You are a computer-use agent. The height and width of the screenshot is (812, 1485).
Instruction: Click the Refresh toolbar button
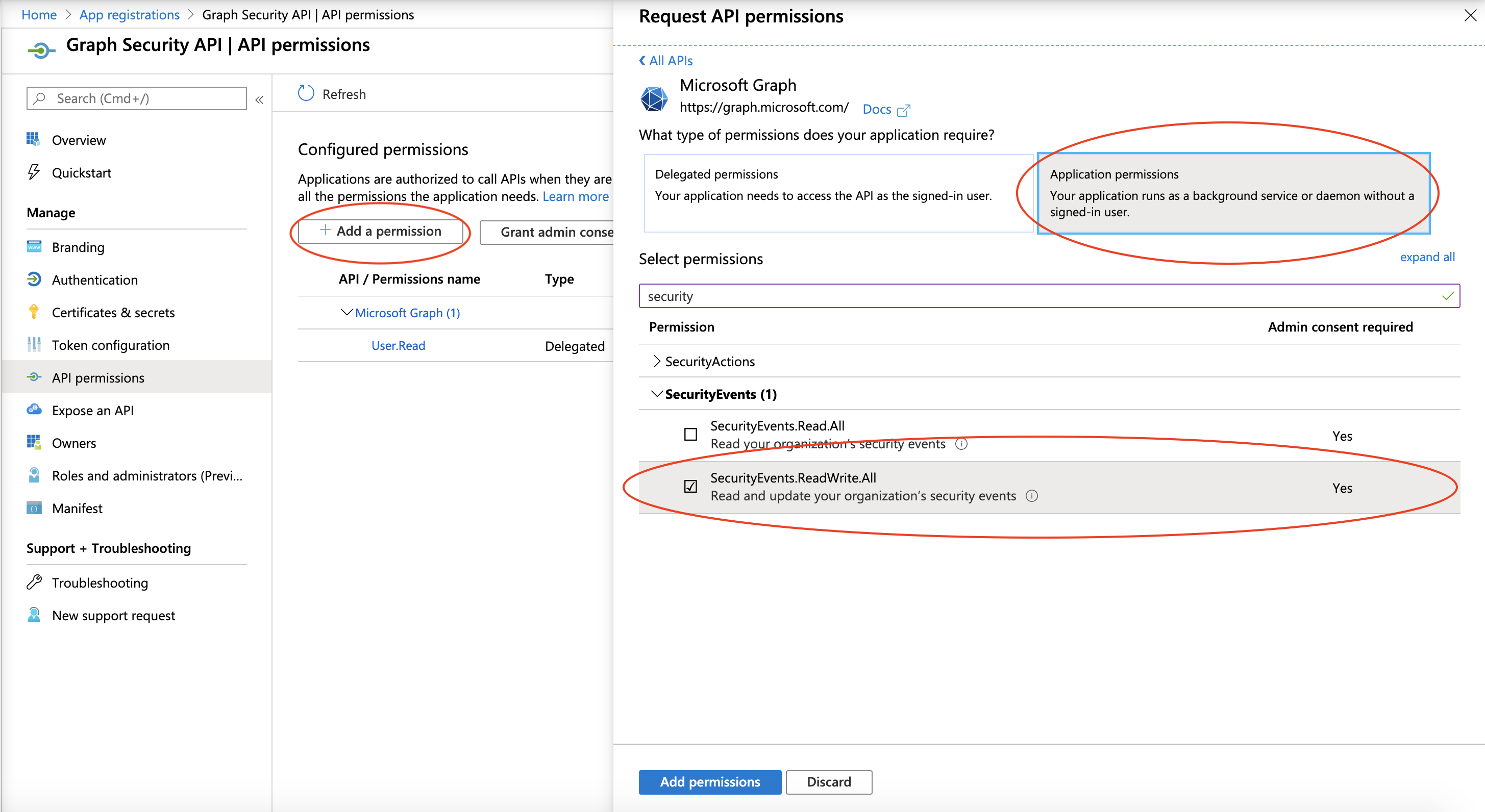(332, 94)
